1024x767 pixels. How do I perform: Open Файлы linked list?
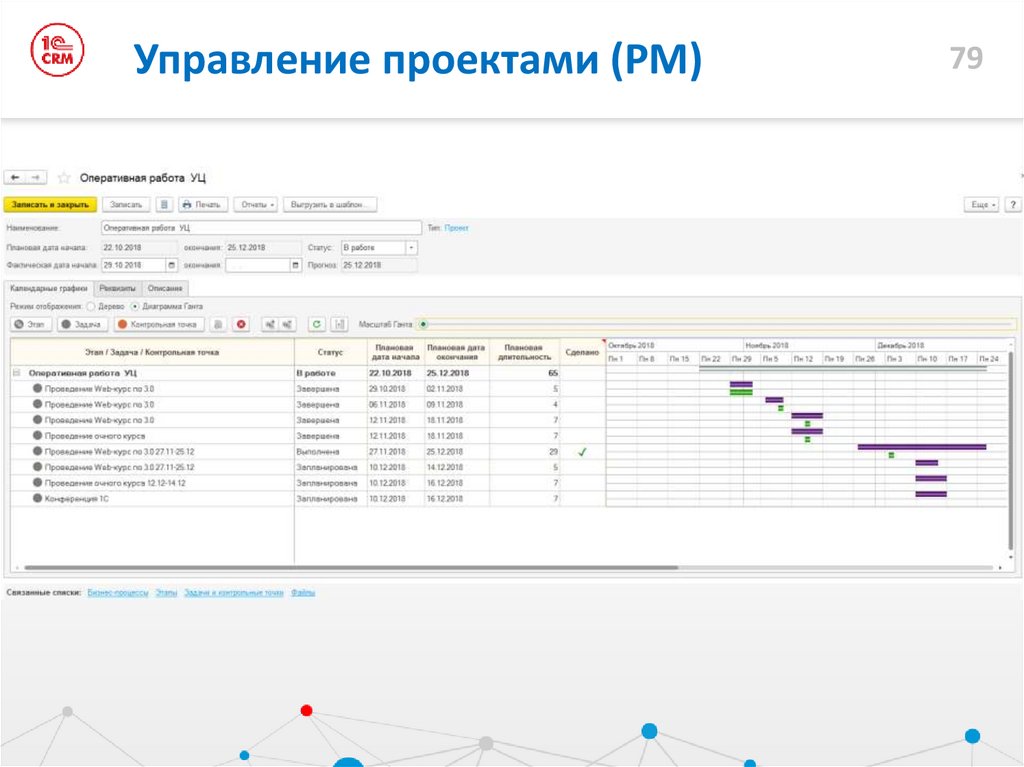303,593
